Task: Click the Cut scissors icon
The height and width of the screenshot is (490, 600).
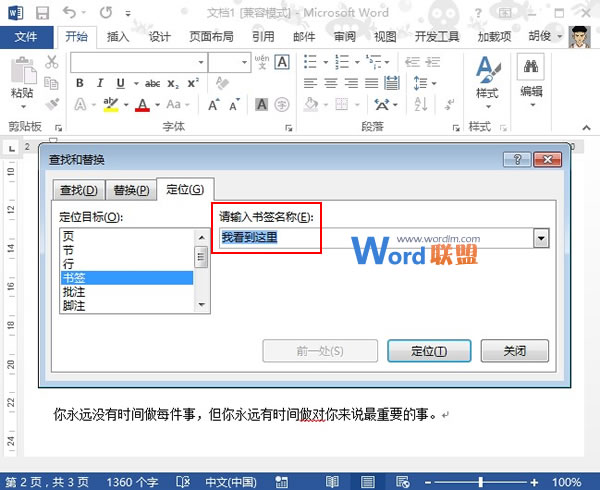Action: click(52, 62)
